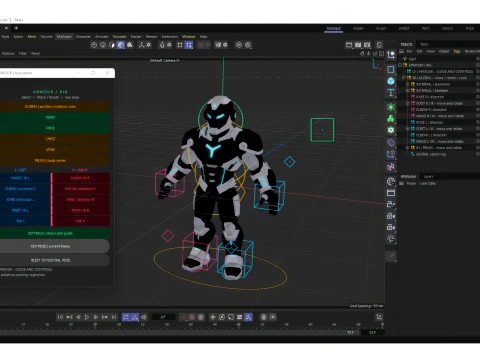Toggle visibility dot for HAND L IK object
Screen dimensions: 480x360
pos(477,141)
